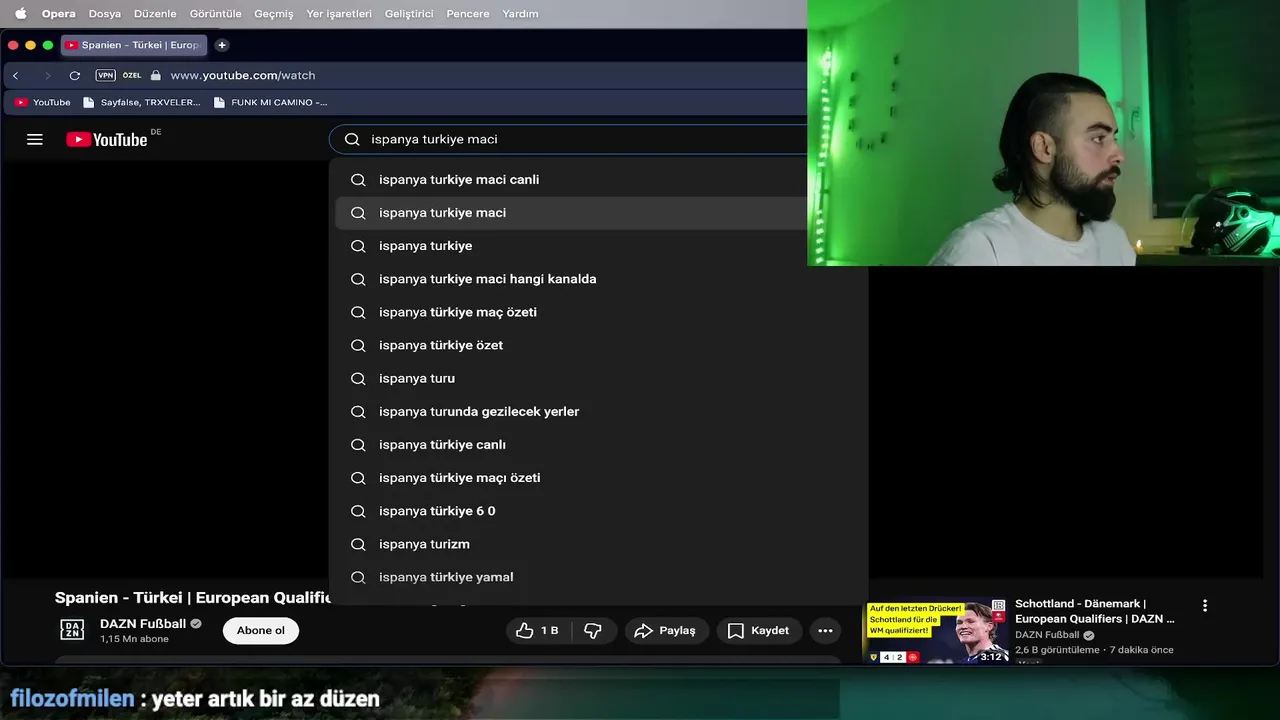Image resolution: width=1280 pixels, height=720 pixels.
Task: Go back with the browser back arrow
Action: point(15,75)
